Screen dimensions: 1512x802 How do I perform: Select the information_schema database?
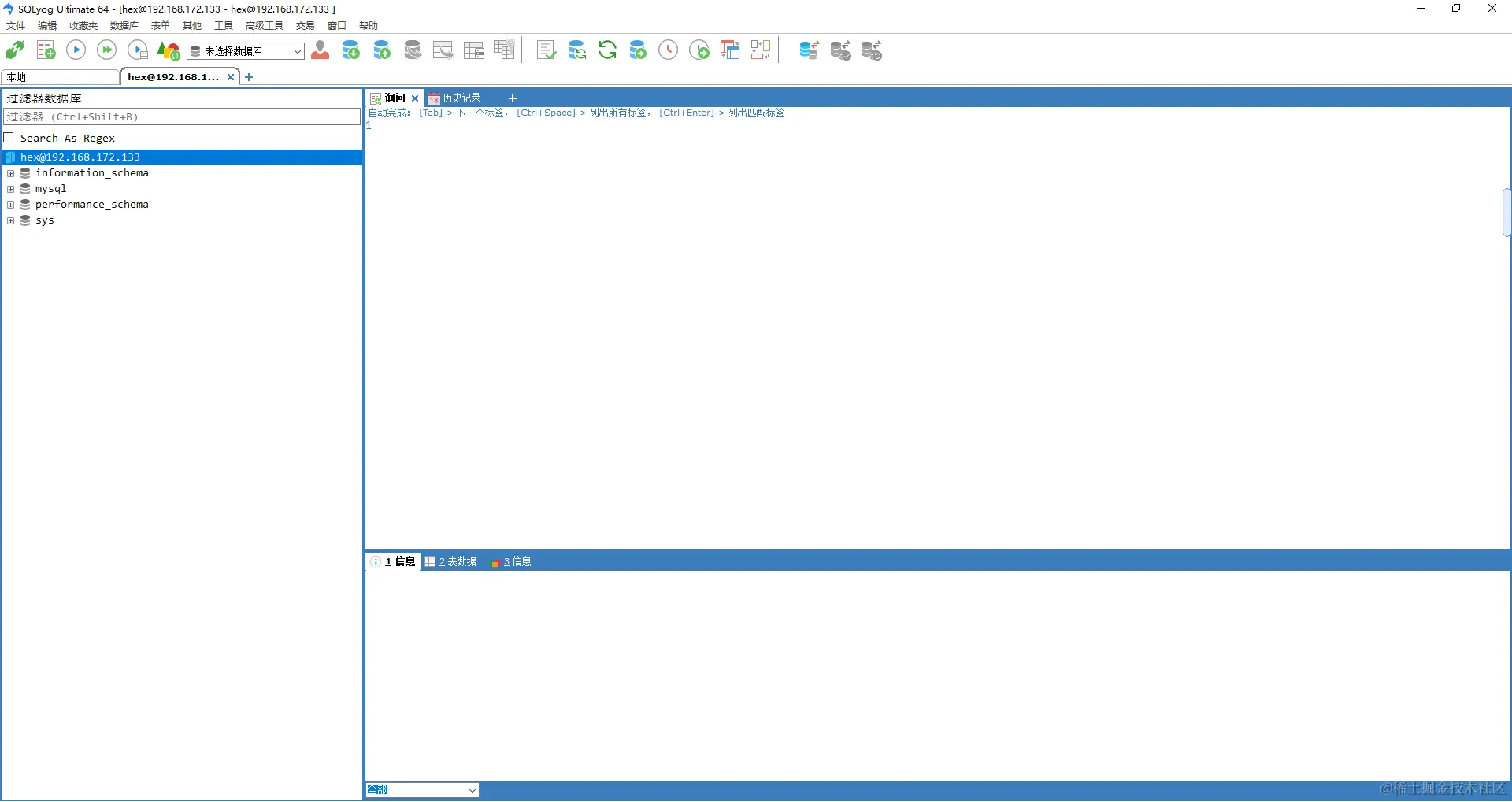point(91,173)
